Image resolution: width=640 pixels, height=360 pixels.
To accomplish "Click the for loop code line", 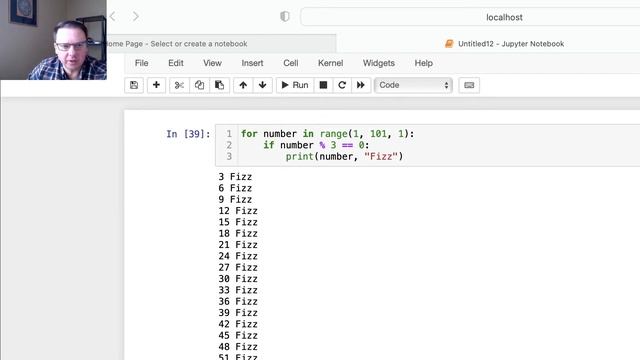I will coord(327,134).
